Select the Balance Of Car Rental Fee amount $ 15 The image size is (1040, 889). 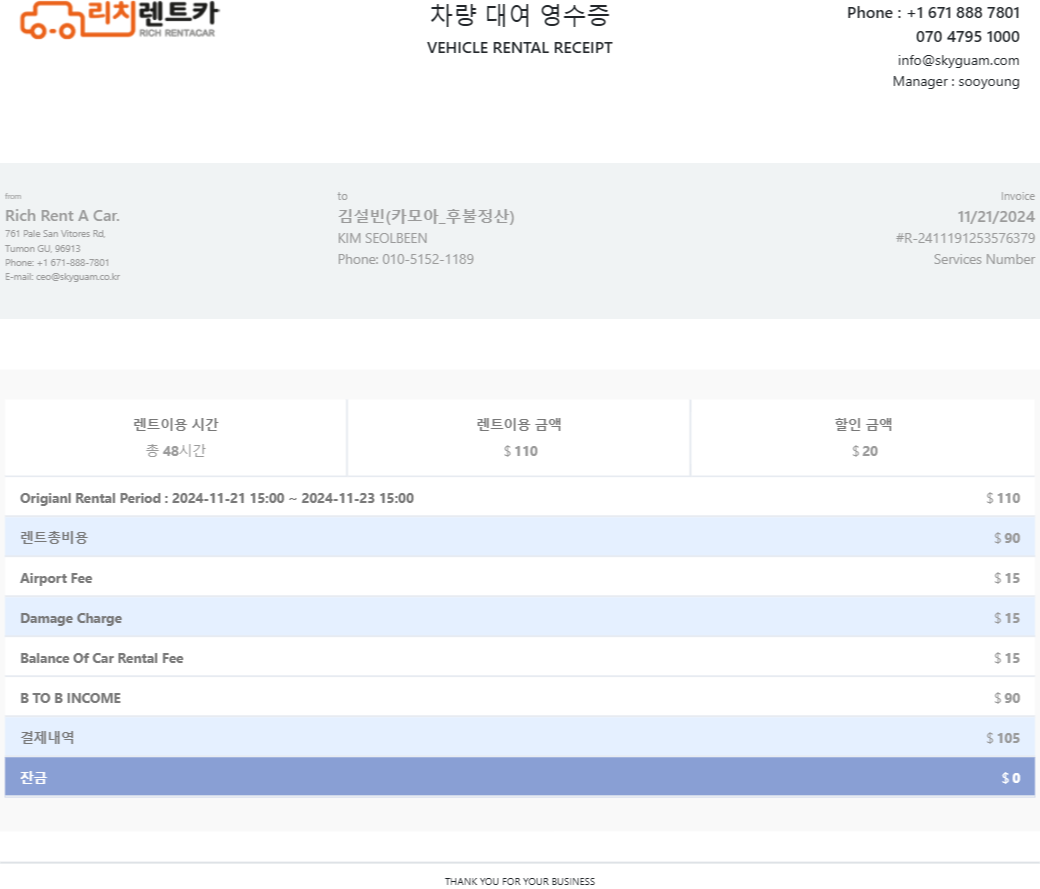tap(1007, 657)
